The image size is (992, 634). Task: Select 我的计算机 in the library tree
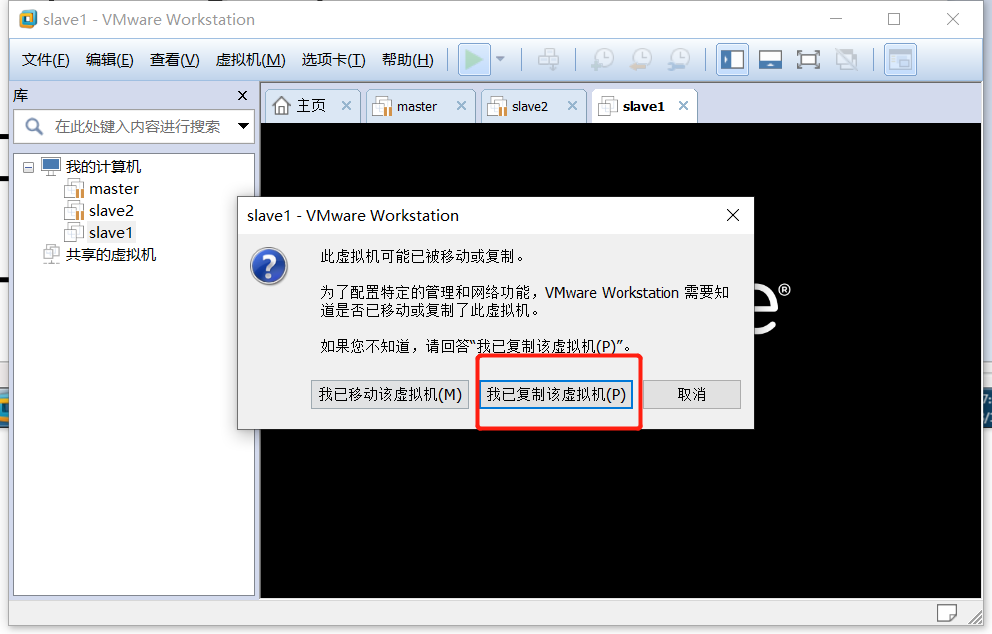pyautogui.click(x=103, y=166)
